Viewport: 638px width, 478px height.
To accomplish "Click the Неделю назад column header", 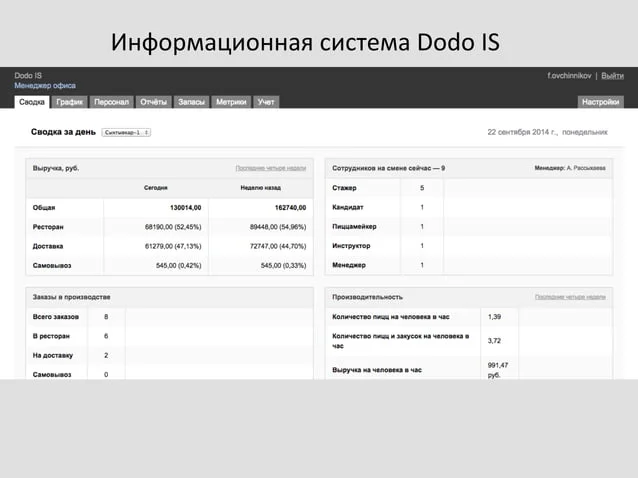I will (x=261, y=188).
